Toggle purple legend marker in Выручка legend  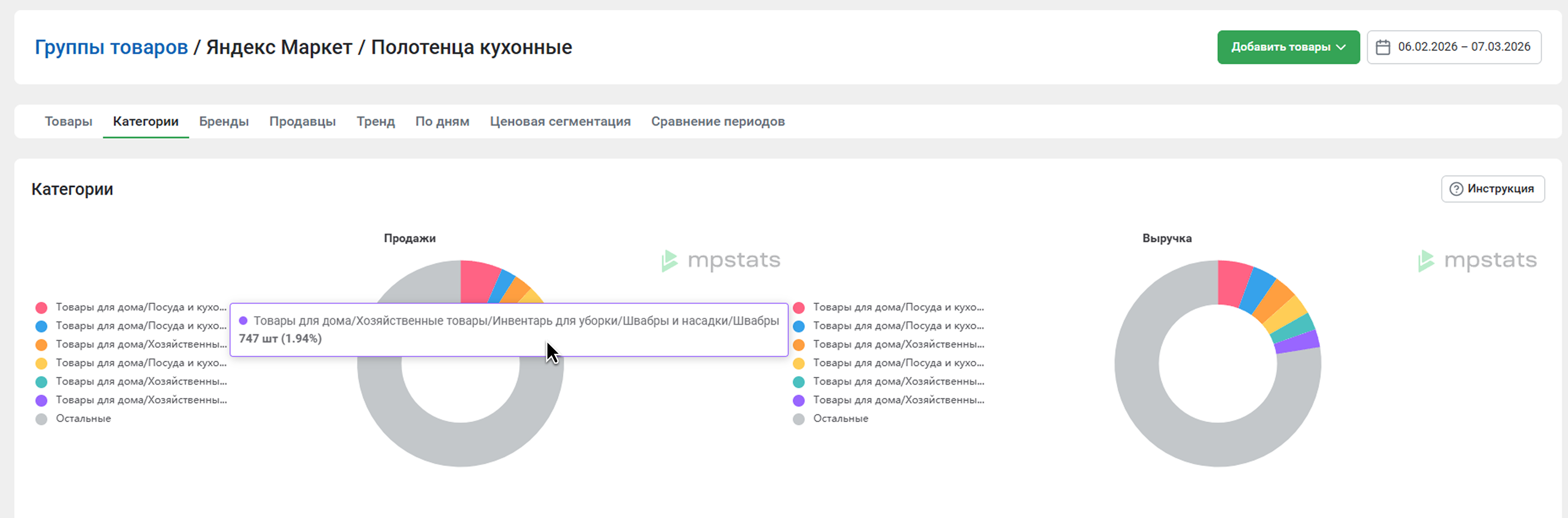[799, 401]
